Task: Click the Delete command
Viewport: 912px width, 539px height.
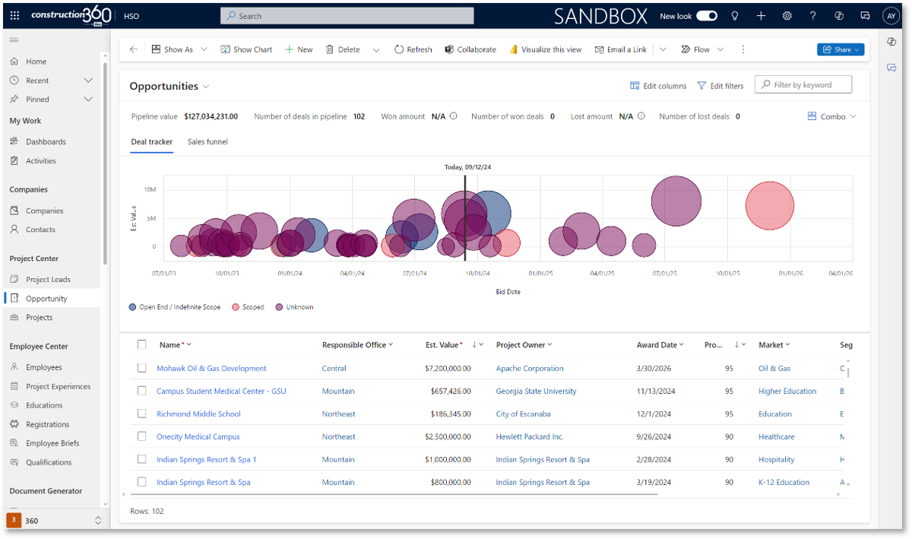Action: pos(343,49)
